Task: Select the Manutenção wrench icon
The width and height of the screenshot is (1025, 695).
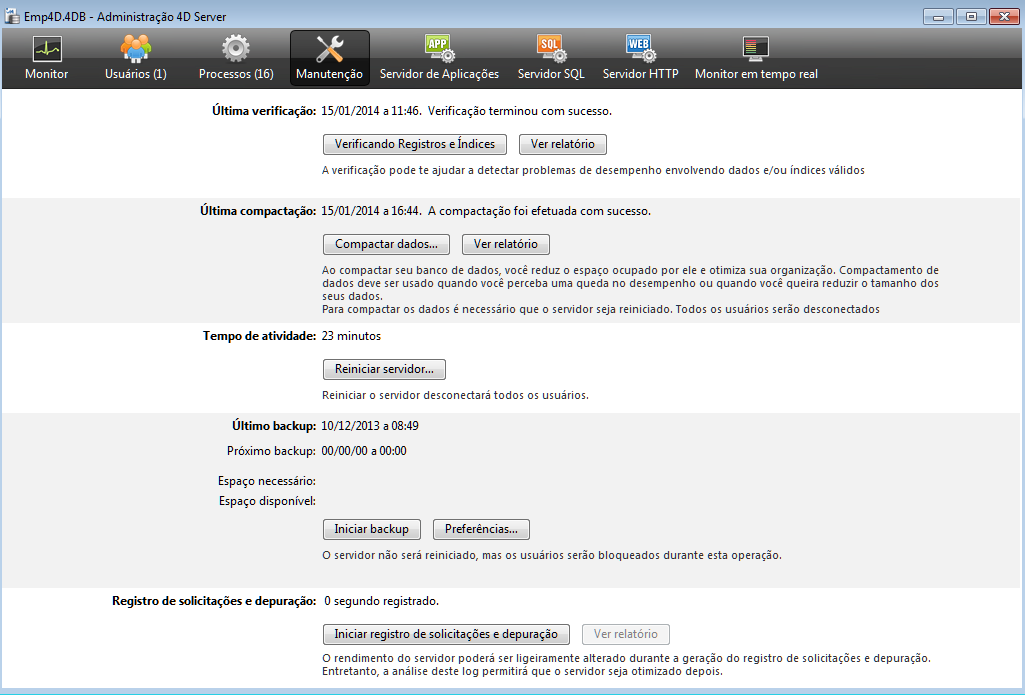Action: 329,49
